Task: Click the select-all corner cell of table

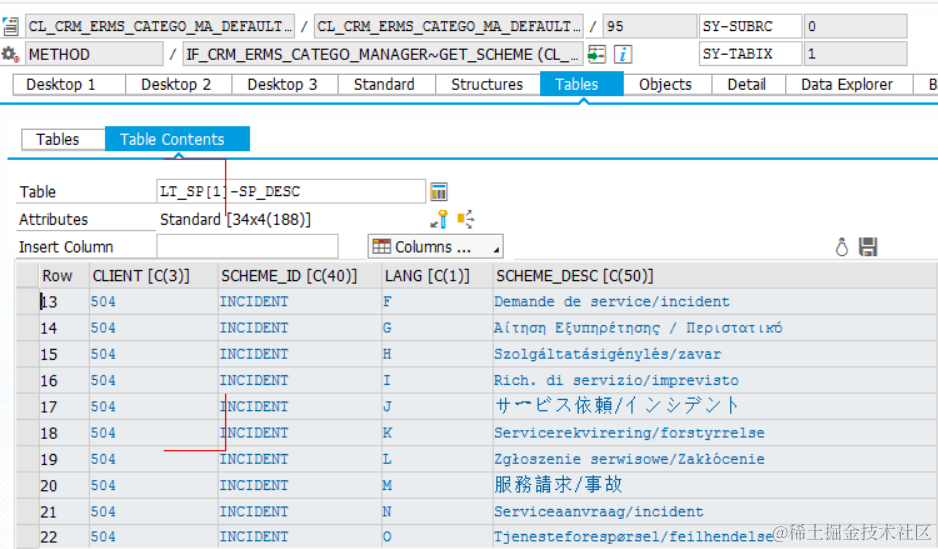Action: pyautogui.click(x=28, y=276)
